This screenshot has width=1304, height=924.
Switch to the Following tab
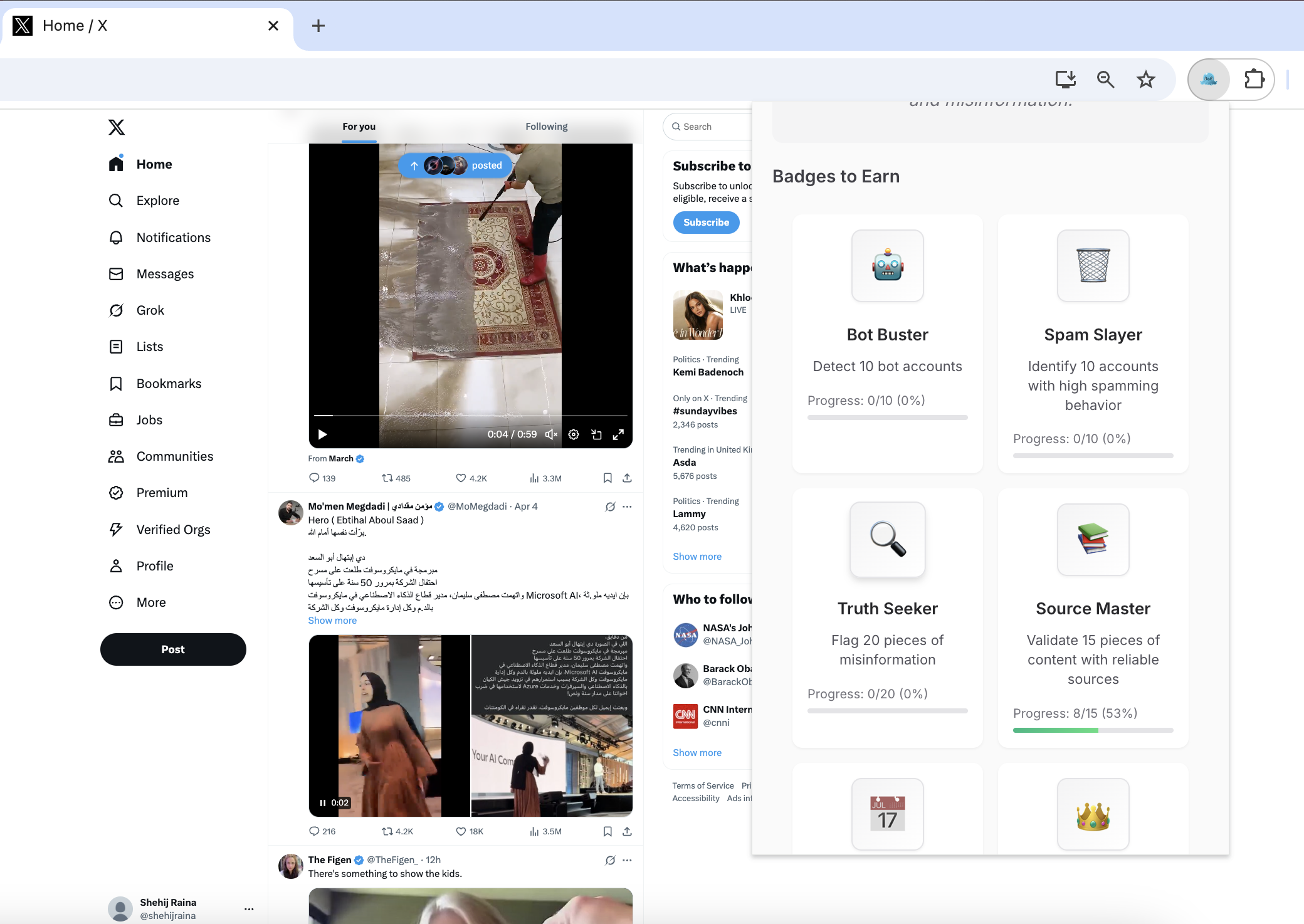click(546, 127)
